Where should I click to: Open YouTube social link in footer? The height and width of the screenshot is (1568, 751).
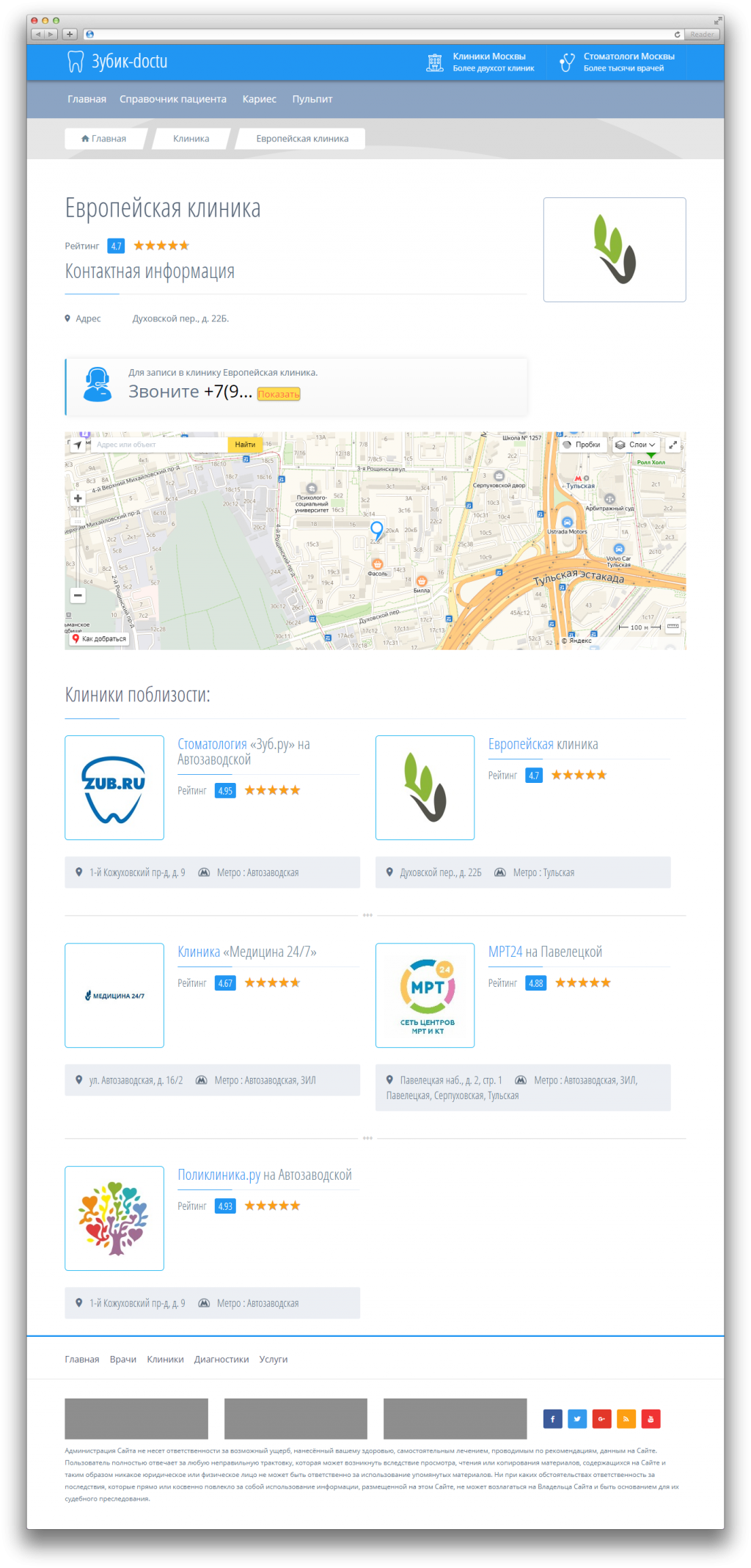(x=651, y=1418)
